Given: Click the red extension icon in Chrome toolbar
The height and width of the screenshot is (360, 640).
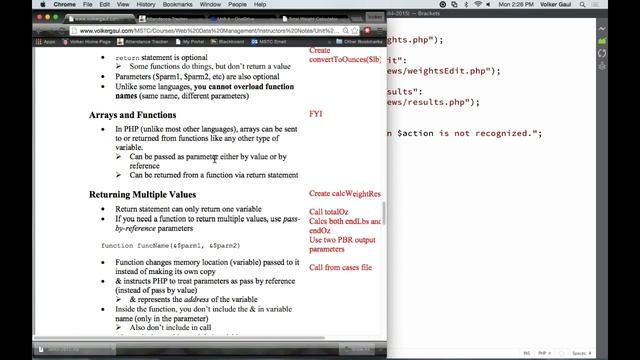Looking at the screenshot, I should point(367,31).
